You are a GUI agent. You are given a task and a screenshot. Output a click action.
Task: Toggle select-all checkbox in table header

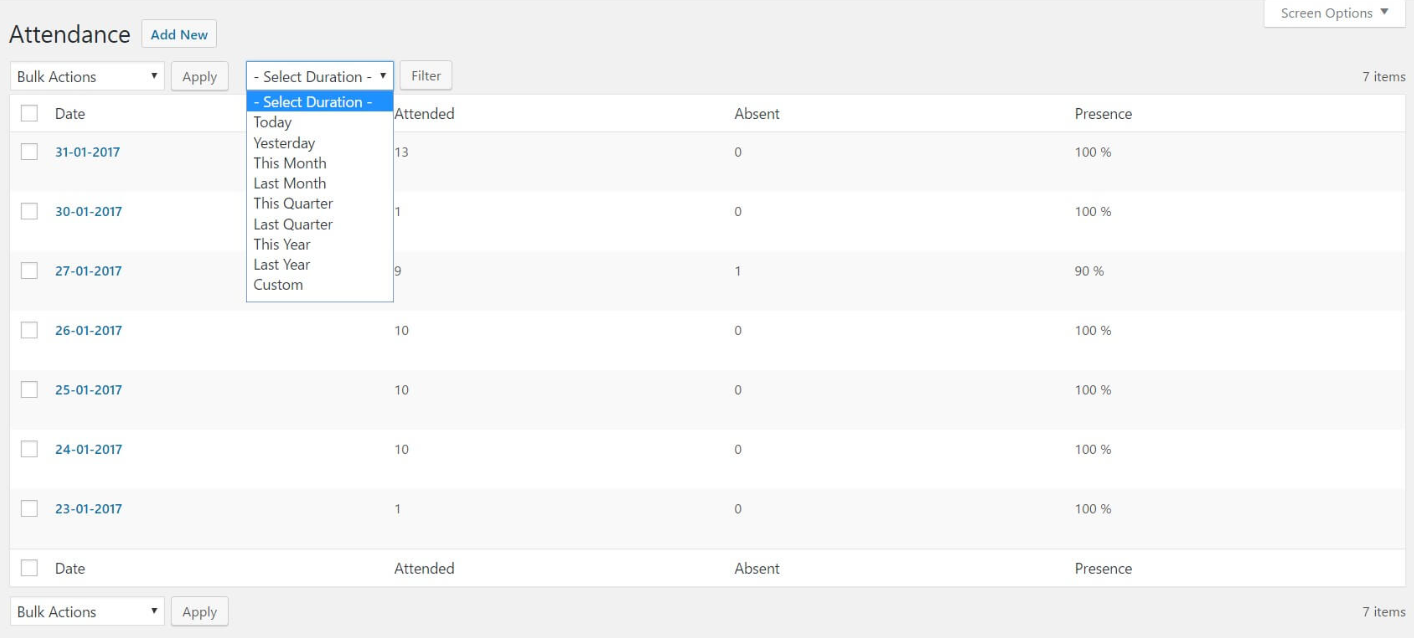30,114
